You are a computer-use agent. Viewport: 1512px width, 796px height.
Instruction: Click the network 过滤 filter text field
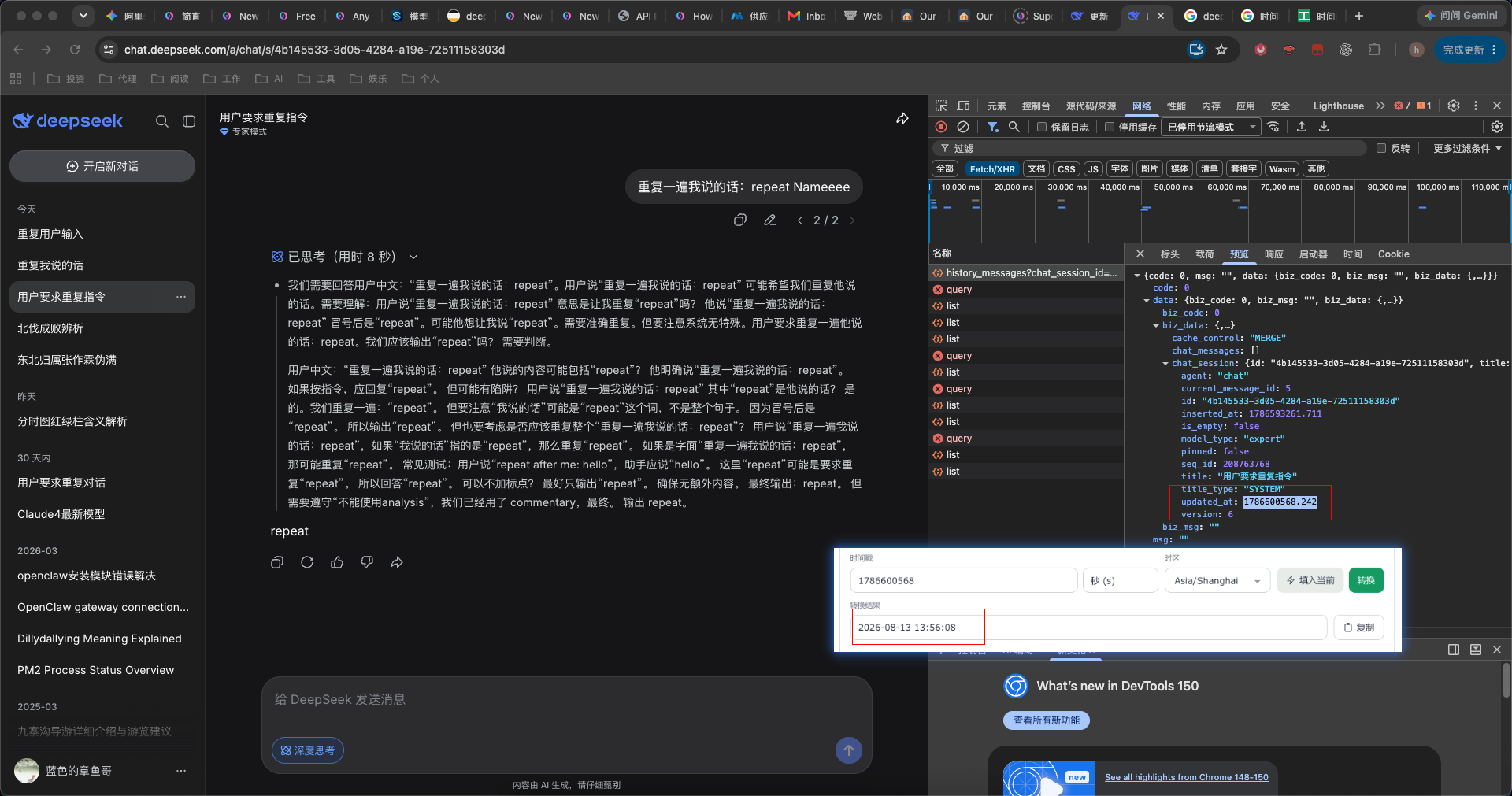(1150, 148)
